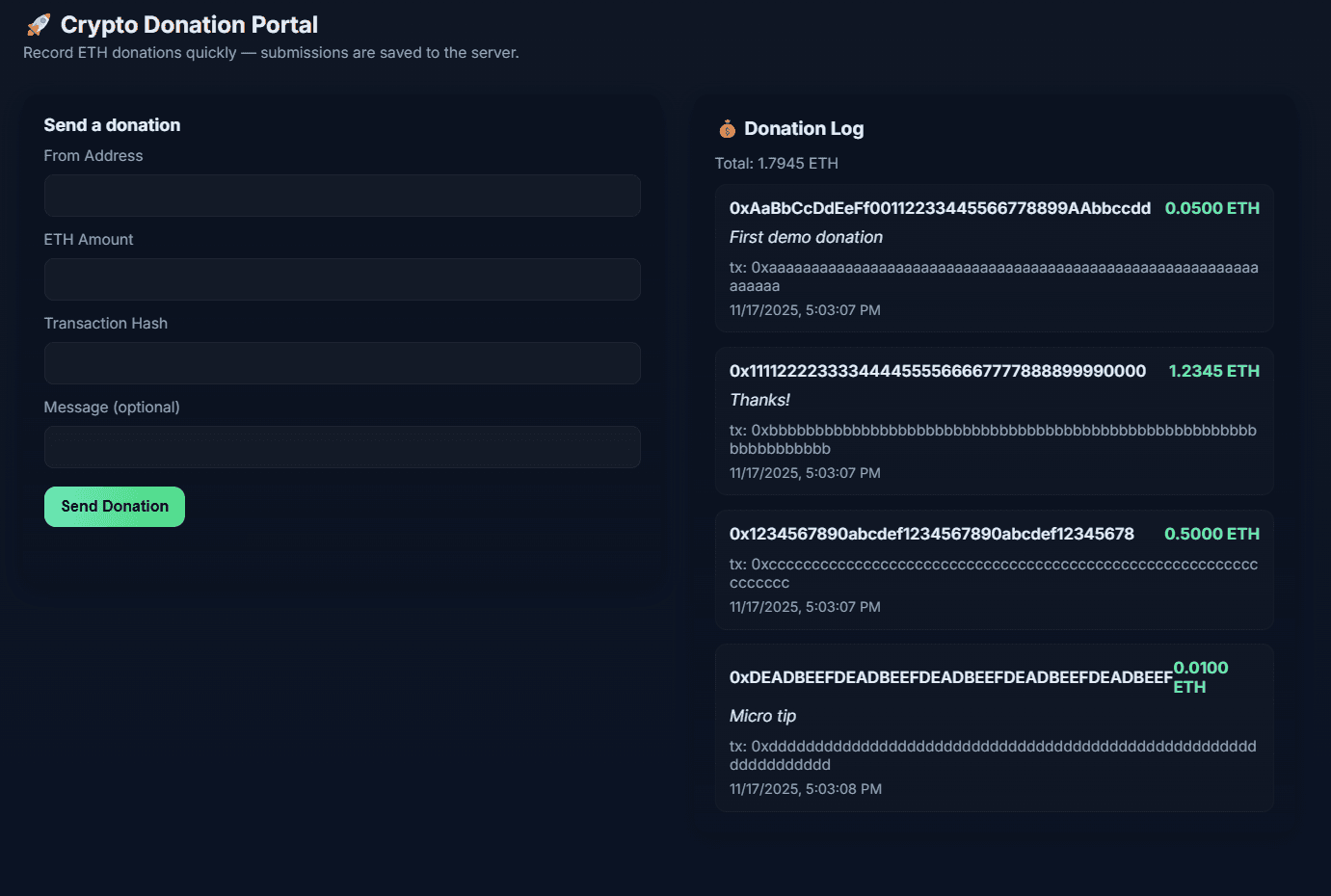Click the 'Micro tip' donation entry
Viewport: 1331px width, 896px height.
click(x=763, y=716)
